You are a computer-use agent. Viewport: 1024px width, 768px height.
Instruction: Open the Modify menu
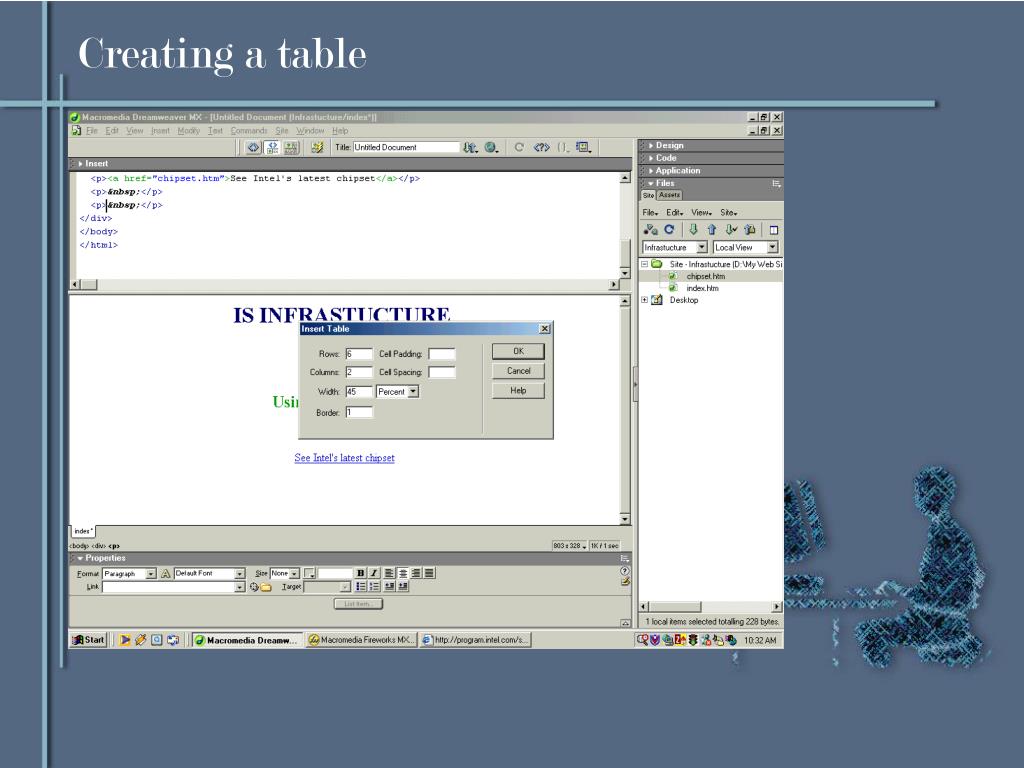coord(189,131)
